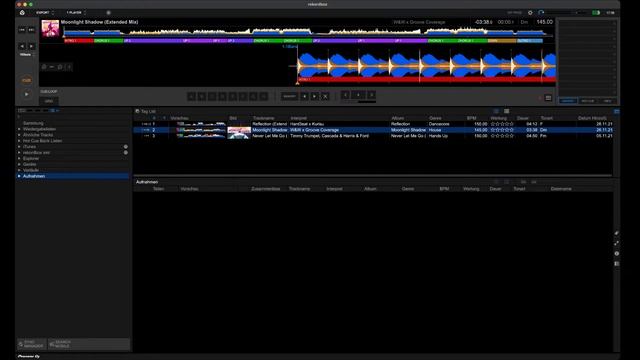Expand the Explorer tree node
This screenshot has height=360, width=640.
19,158
